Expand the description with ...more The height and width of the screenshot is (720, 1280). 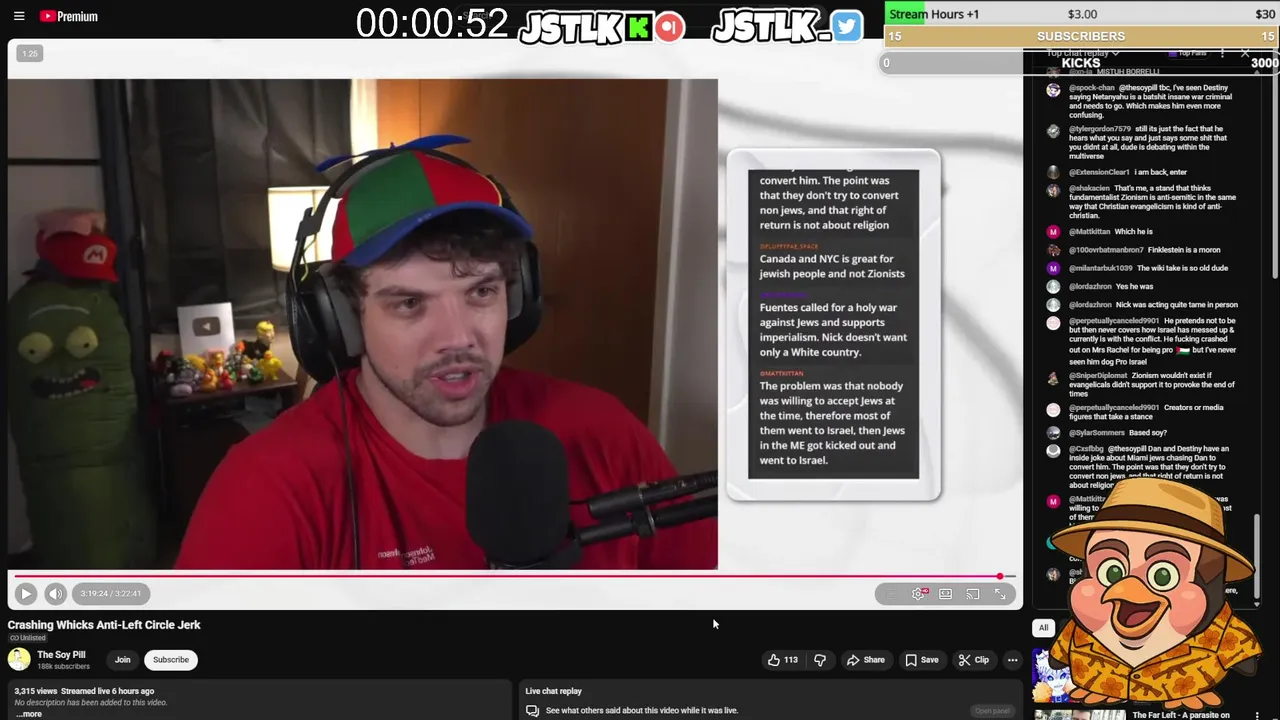pyautogui.click(x=29, y=714)
